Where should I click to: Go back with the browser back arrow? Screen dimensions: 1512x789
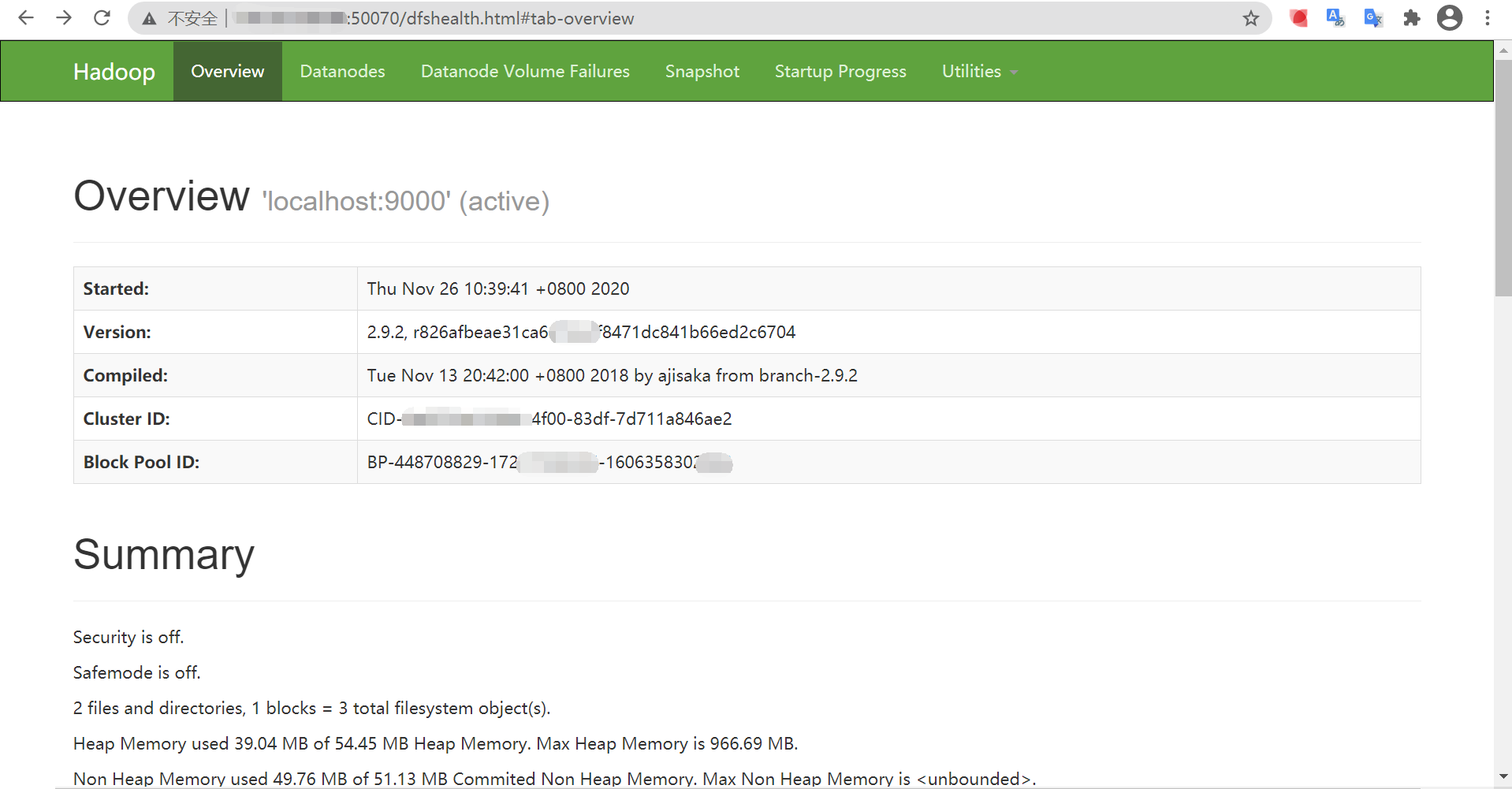(x=26, y=18)
